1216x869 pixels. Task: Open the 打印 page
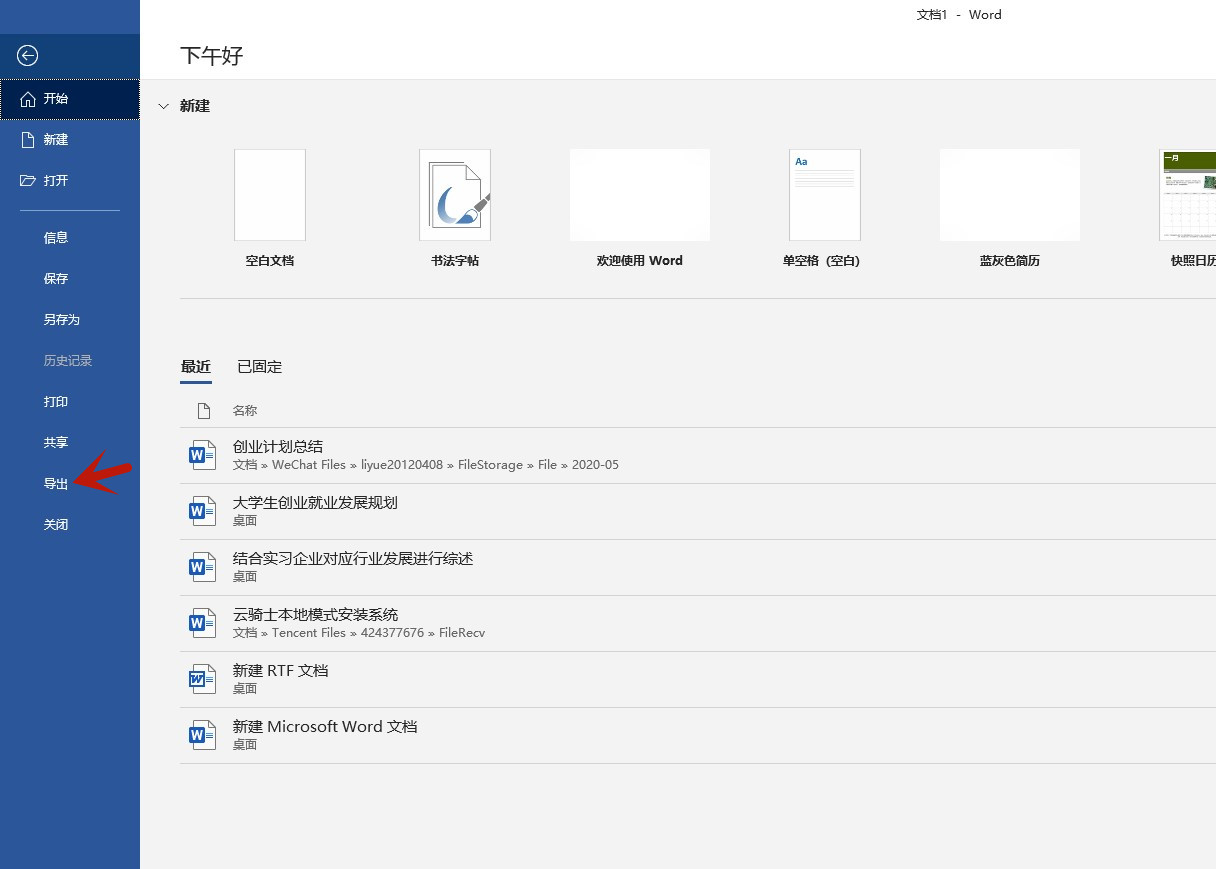tap(70, 402)
